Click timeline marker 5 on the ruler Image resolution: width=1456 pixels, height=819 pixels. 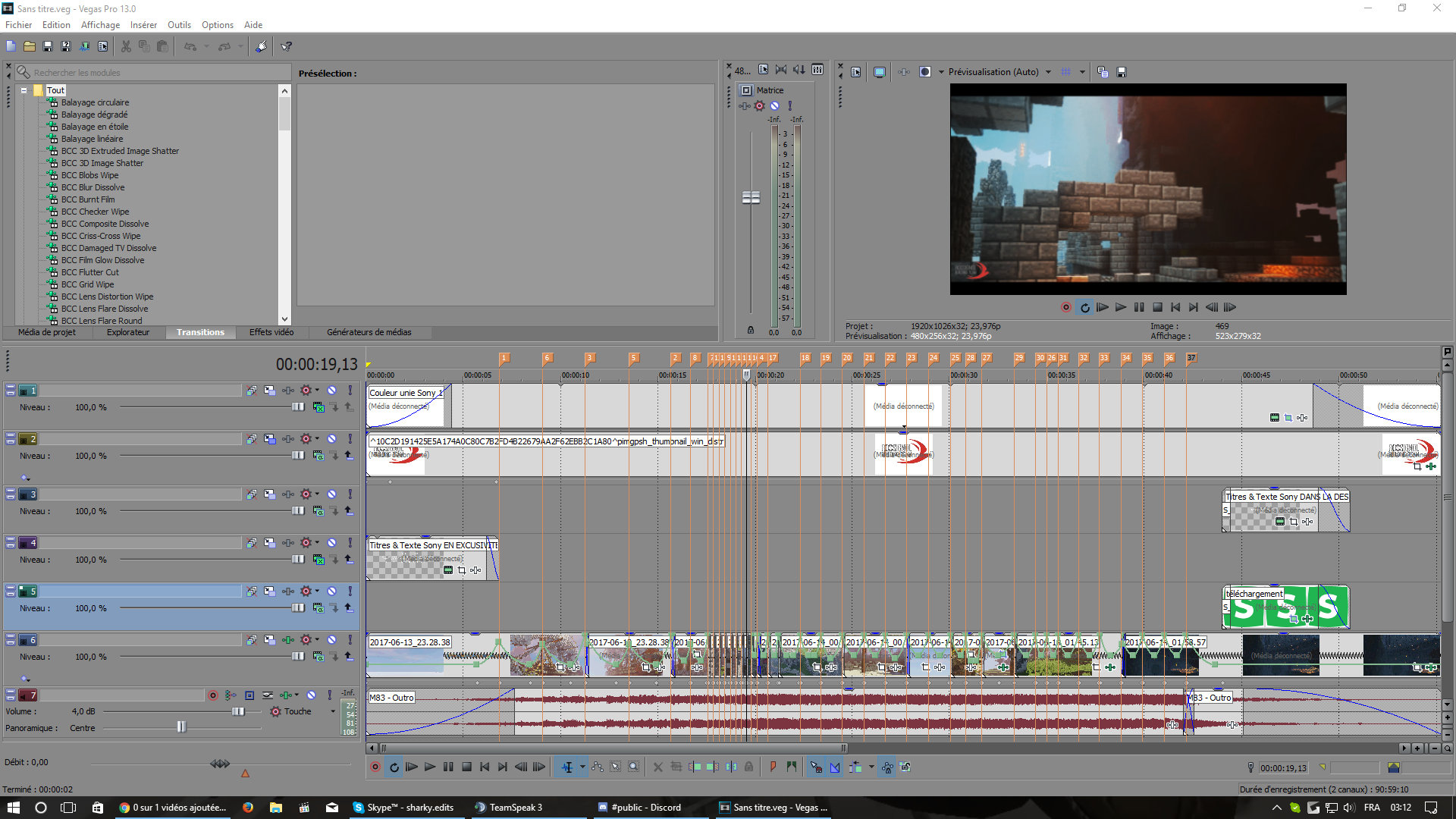tap(633, 358)
